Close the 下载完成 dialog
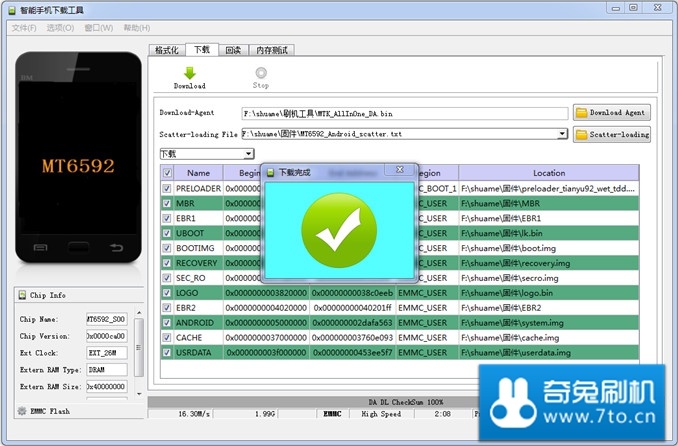The image size is (678, 446). (400, 170)
